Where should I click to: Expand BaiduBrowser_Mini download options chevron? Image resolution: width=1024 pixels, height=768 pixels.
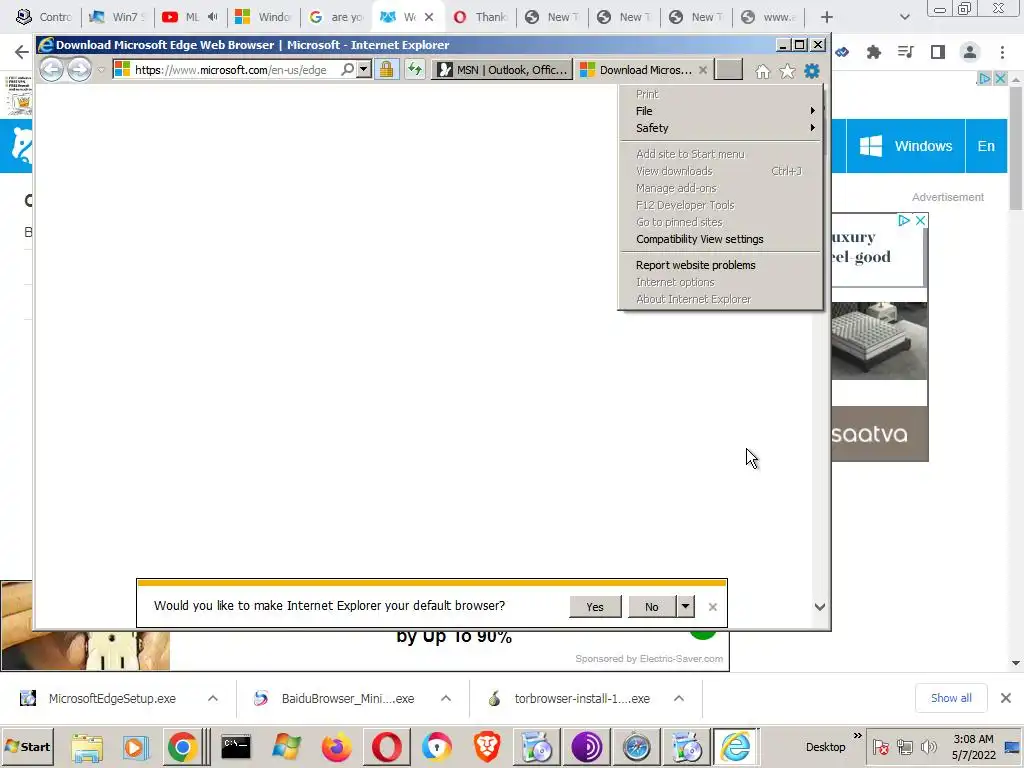click(446, 699)
